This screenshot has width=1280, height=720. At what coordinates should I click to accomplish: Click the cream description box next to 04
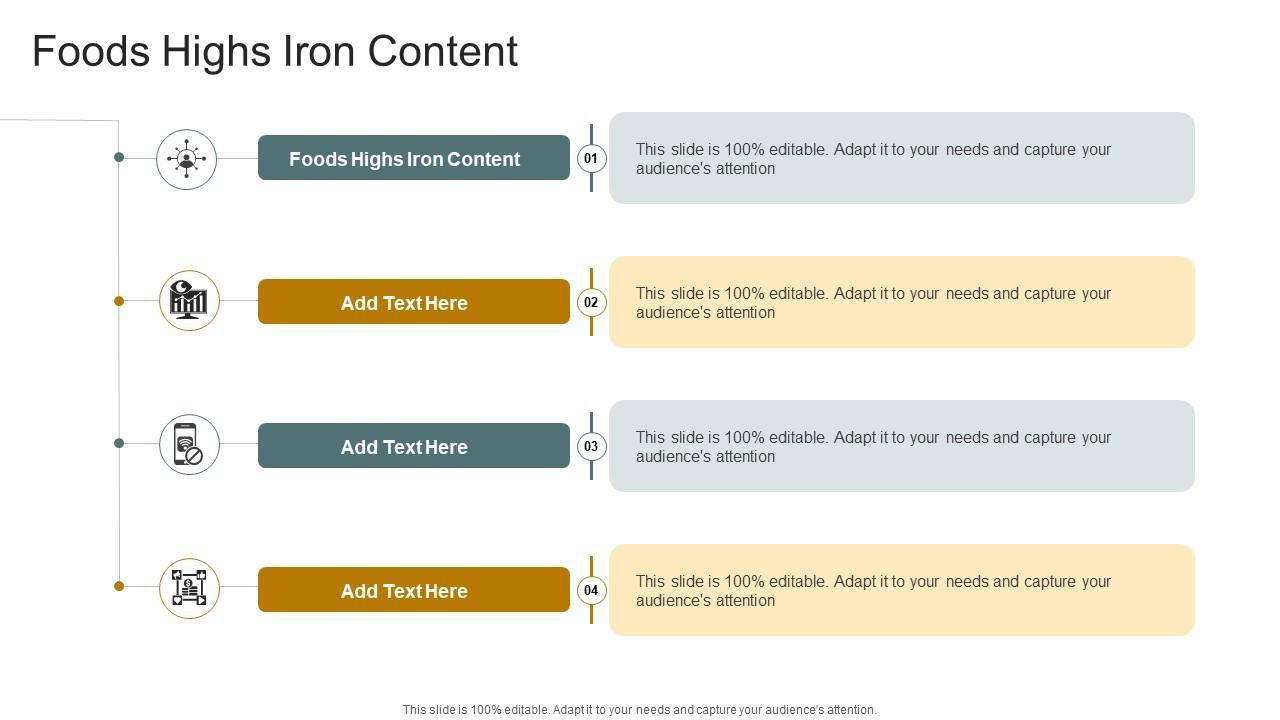[901, 590]
